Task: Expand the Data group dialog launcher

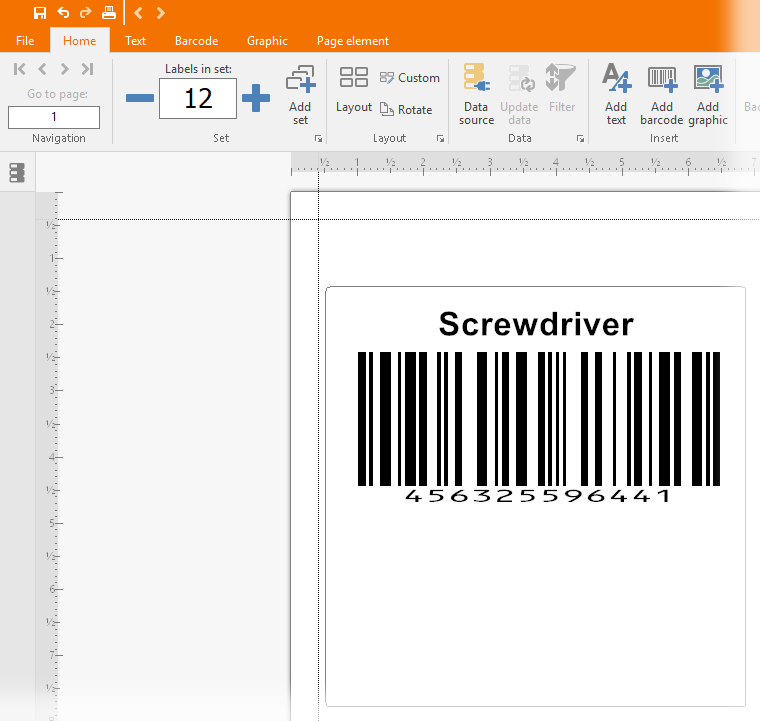Action: [x=580, y=139]
